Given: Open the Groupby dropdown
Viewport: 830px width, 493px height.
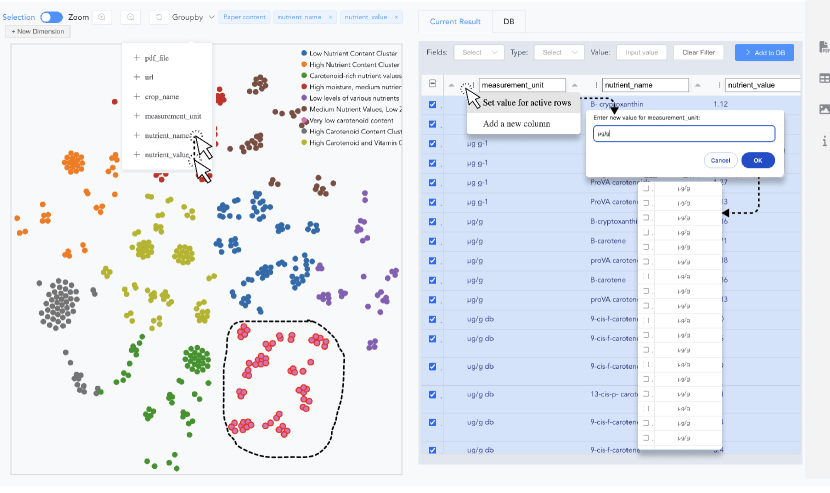Looking at the screenshot, I should [x=193, y=17].
